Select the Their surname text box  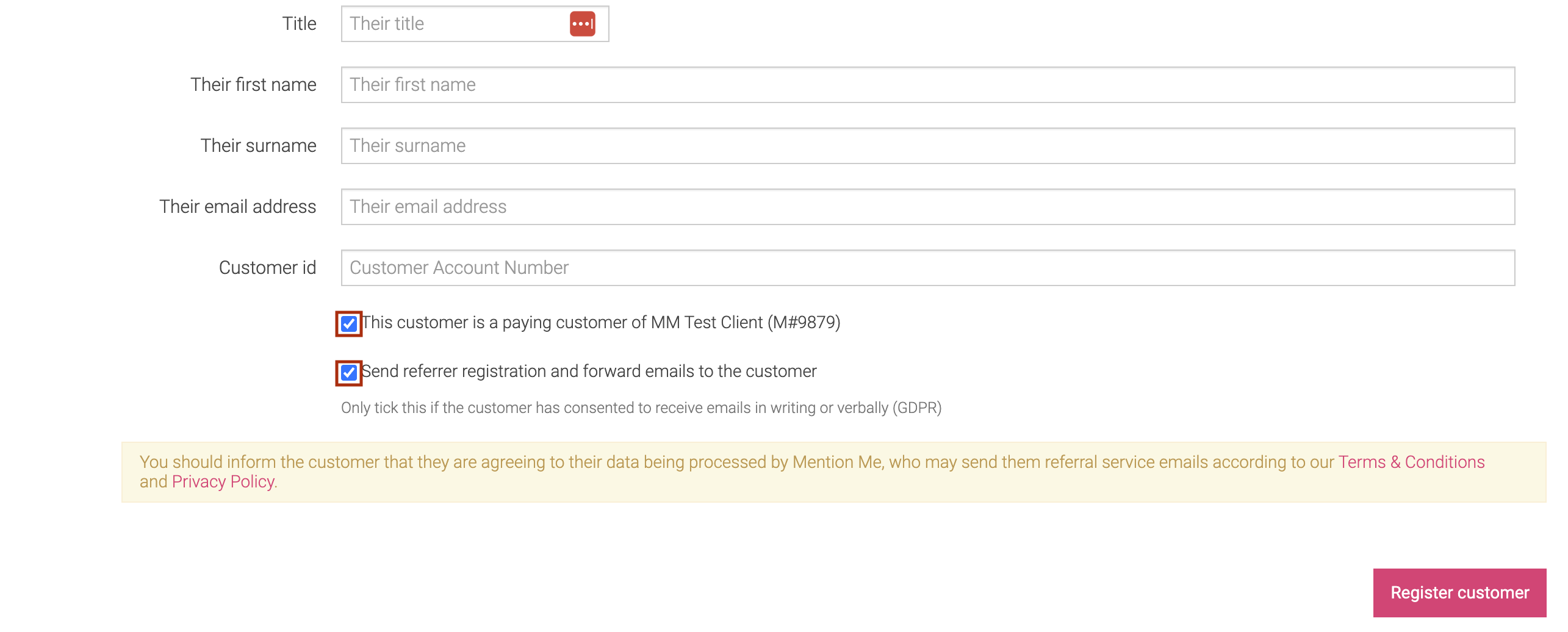tap(927, 146)
